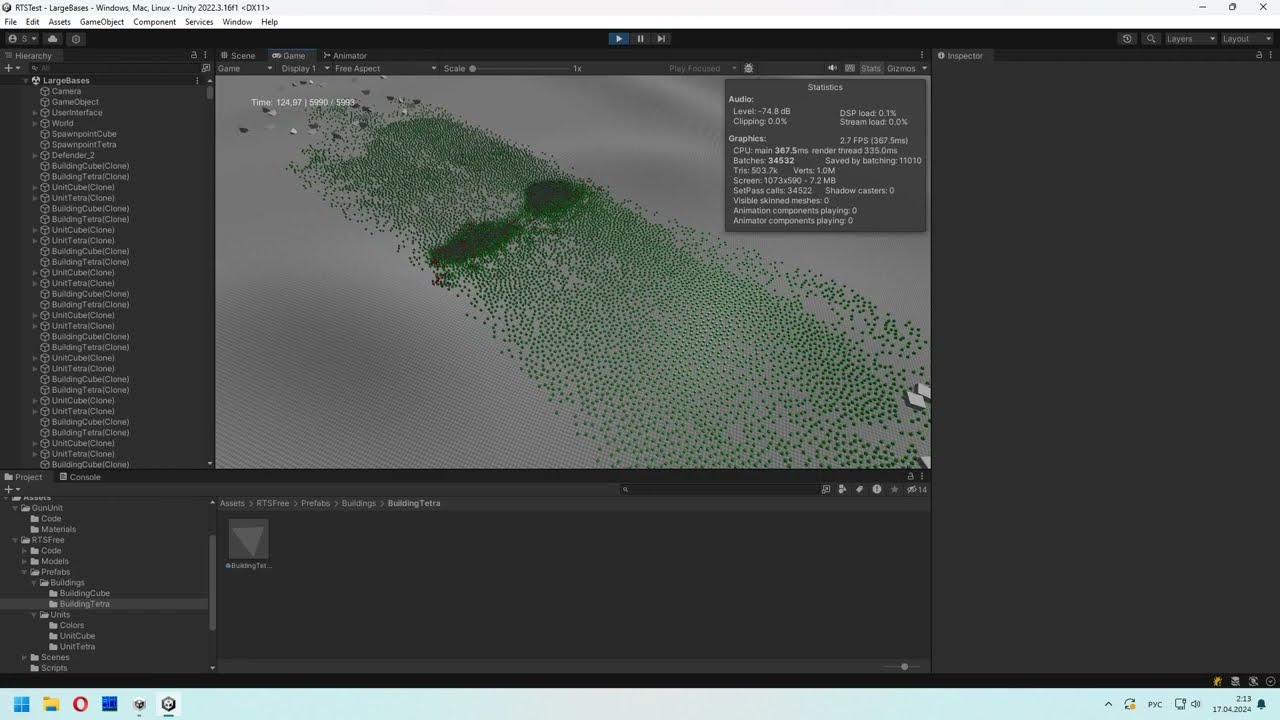The image size is (1280, 720).
Task: Open the Game view mode dropdown
Action: tap(246, 69)
